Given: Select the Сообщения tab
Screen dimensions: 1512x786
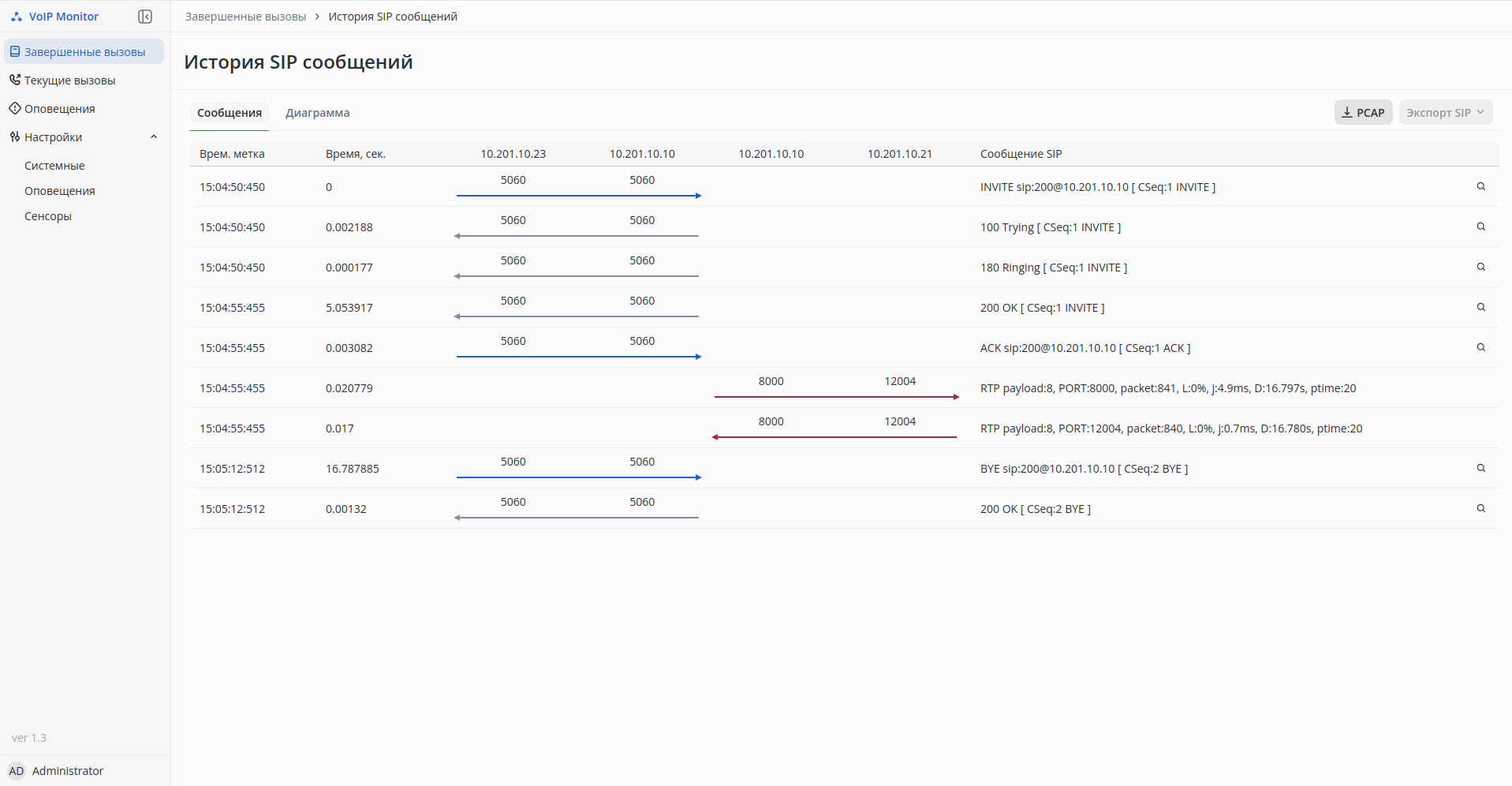Looking at the screenshot, I should [230, 113].
